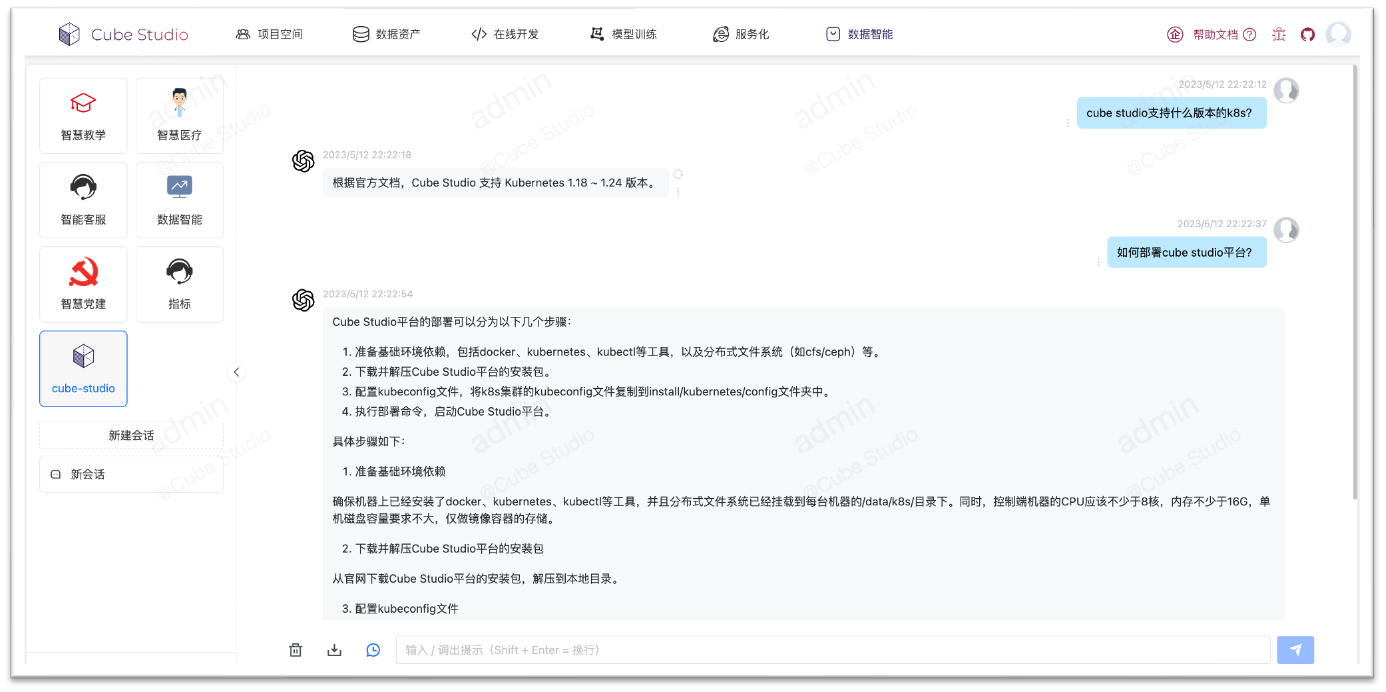Open the 模型训练 menu

point(624,34)
